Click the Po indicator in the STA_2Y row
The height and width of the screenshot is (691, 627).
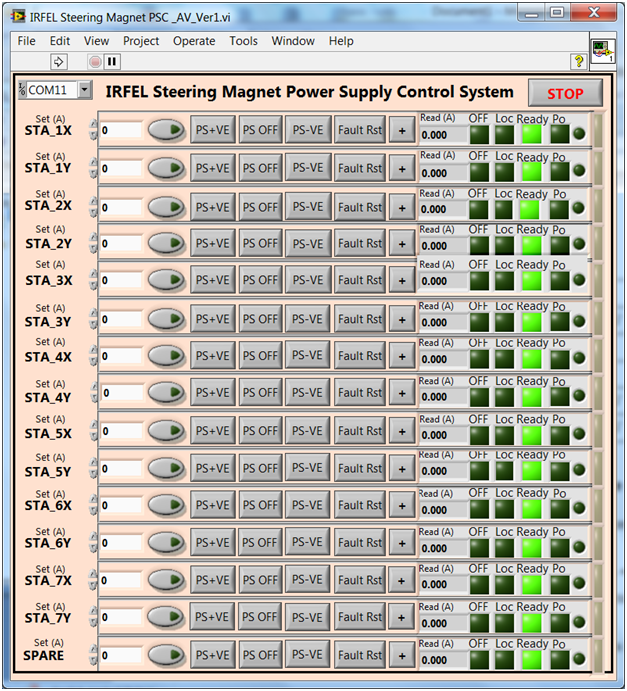click(560, 245)
